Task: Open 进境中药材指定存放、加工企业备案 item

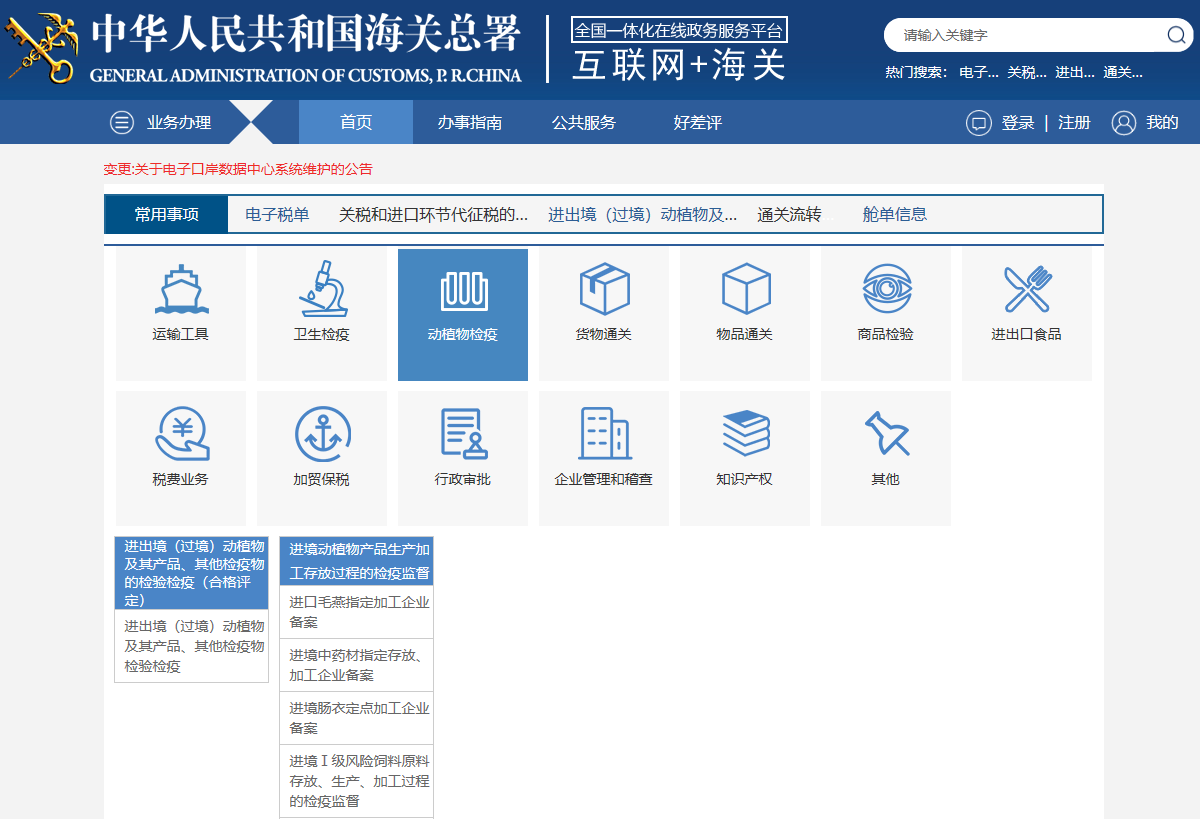Action: 356,665
